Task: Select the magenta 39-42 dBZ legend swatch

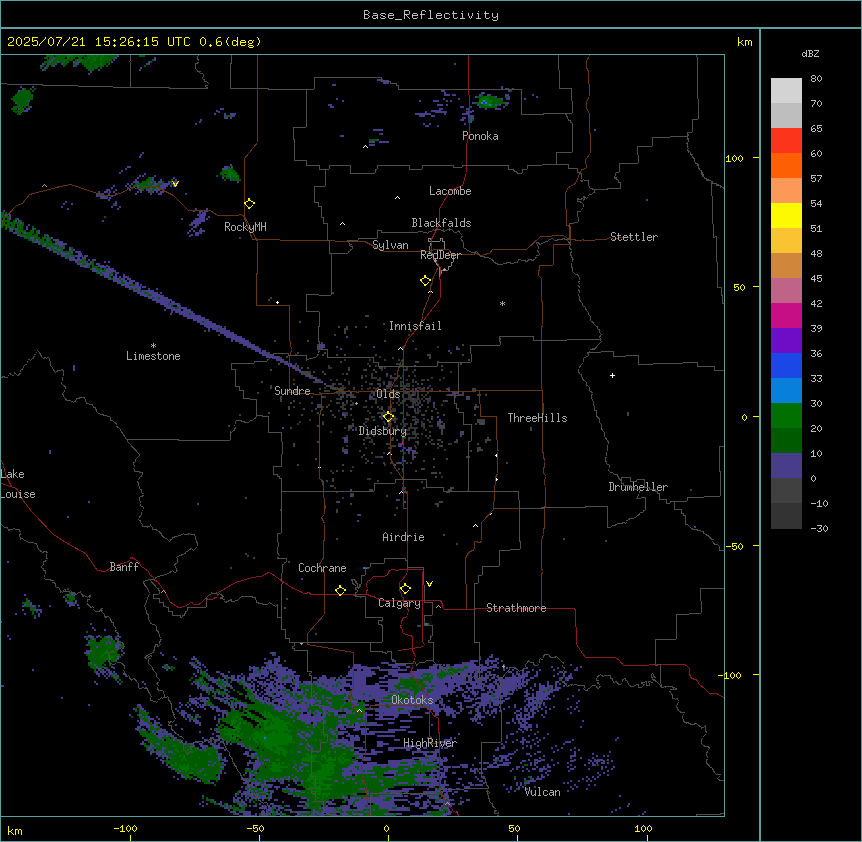Action: [786, 315]
